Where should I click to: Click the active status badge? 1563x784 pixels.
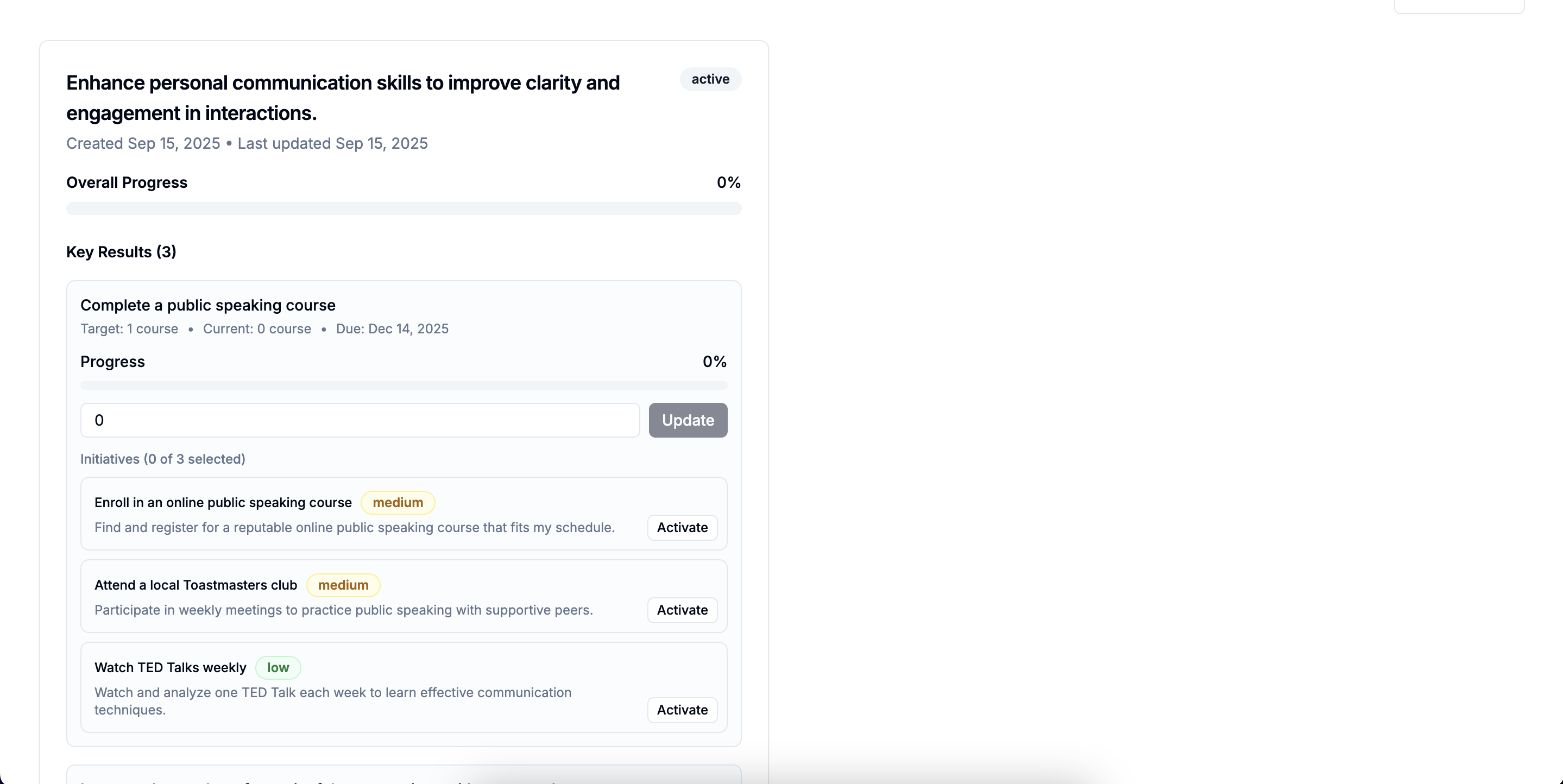coord(710,79)
